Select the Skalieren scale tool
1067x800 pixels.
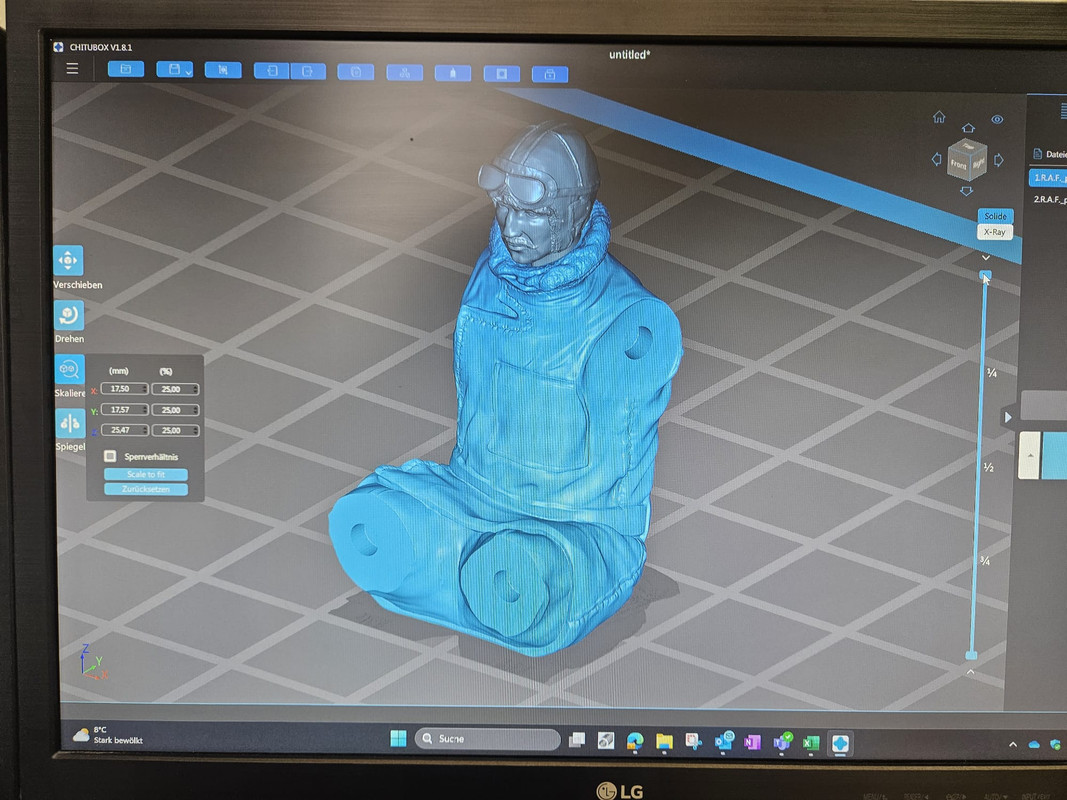coord(69,369)
